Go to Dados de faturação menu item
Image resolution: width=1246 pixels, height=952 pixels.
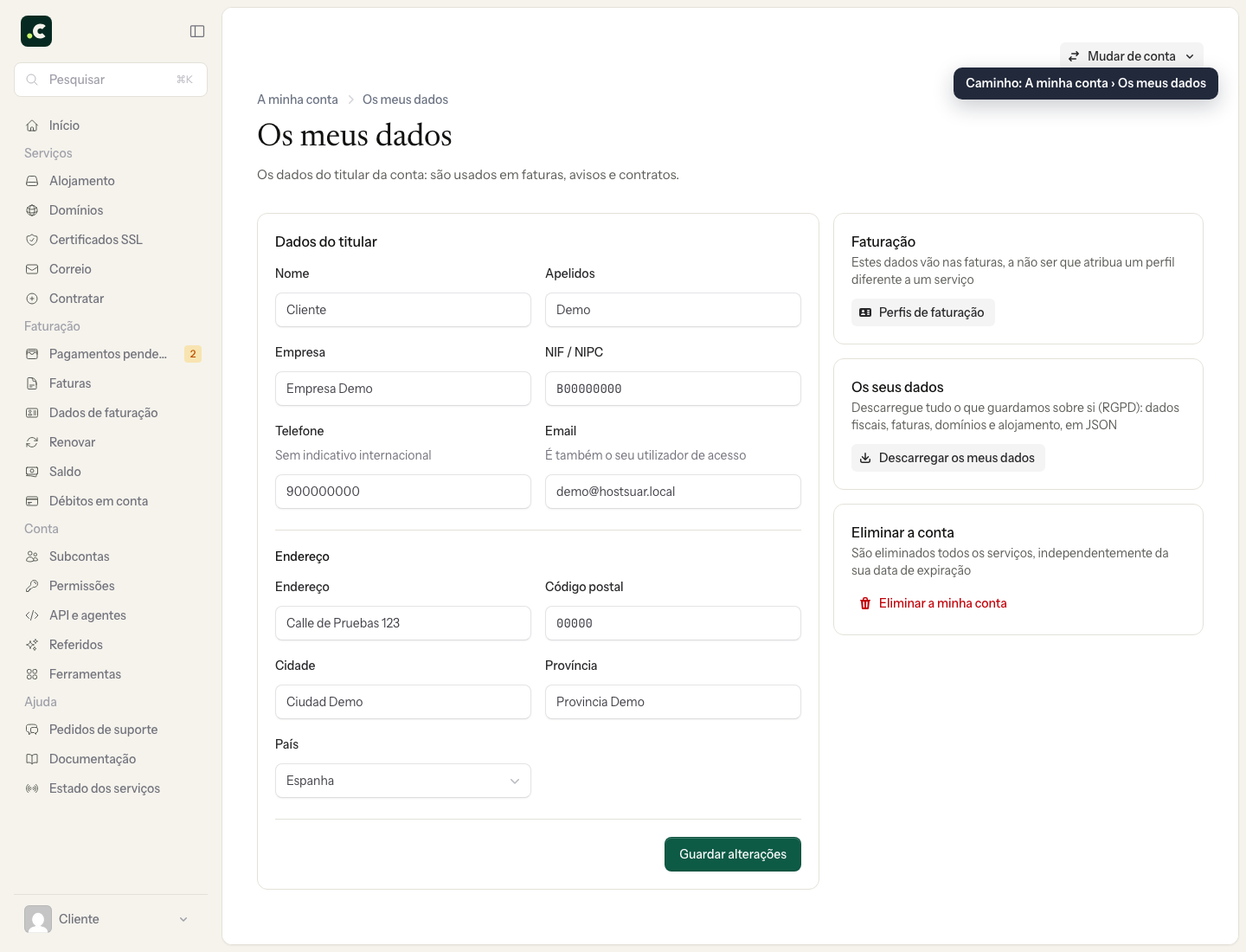pyautogui.click(x=111, y=413)
